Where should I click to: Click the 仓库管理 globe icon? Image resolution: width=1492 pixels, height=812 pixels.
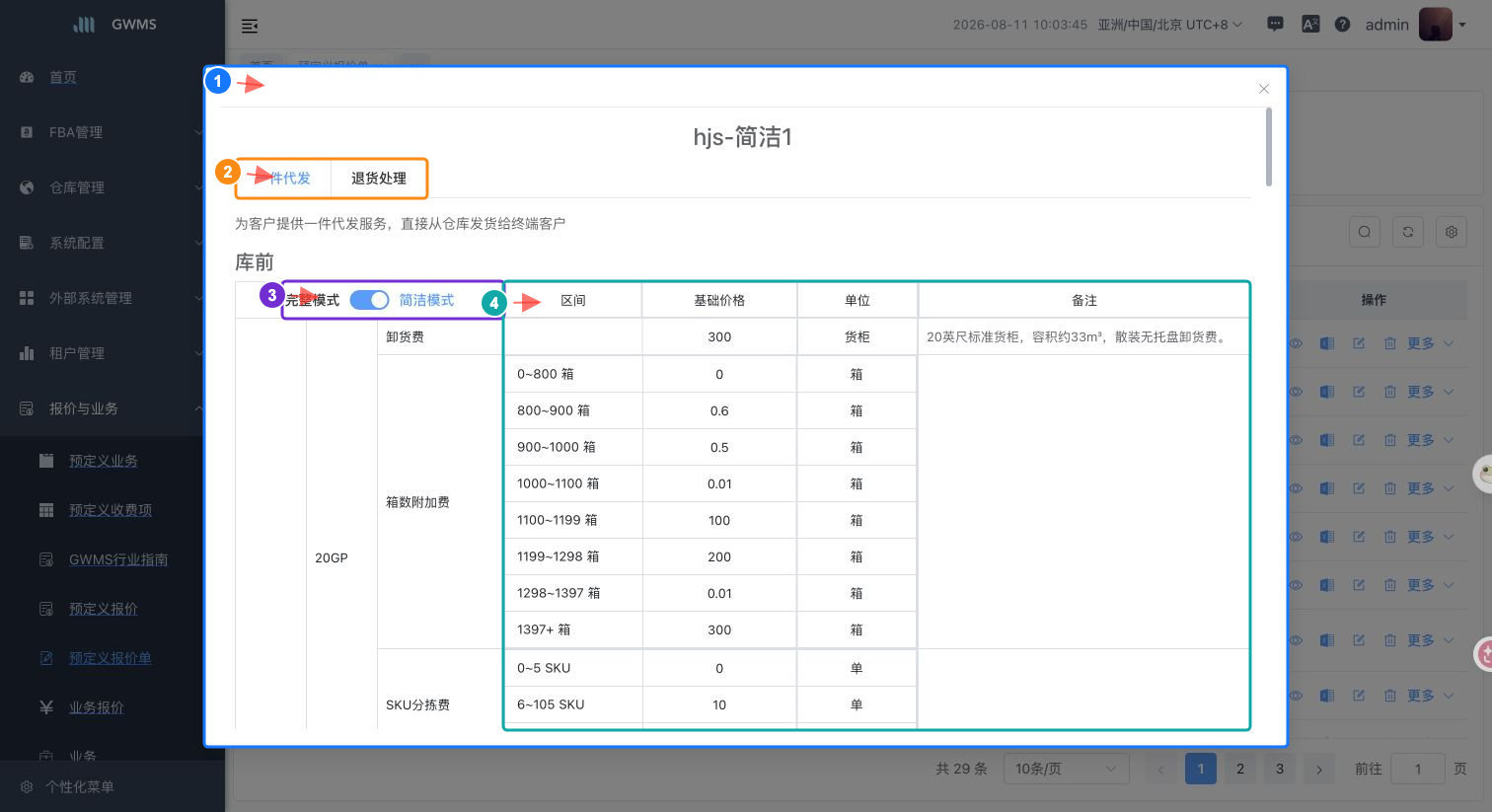(x=27, y=187)
